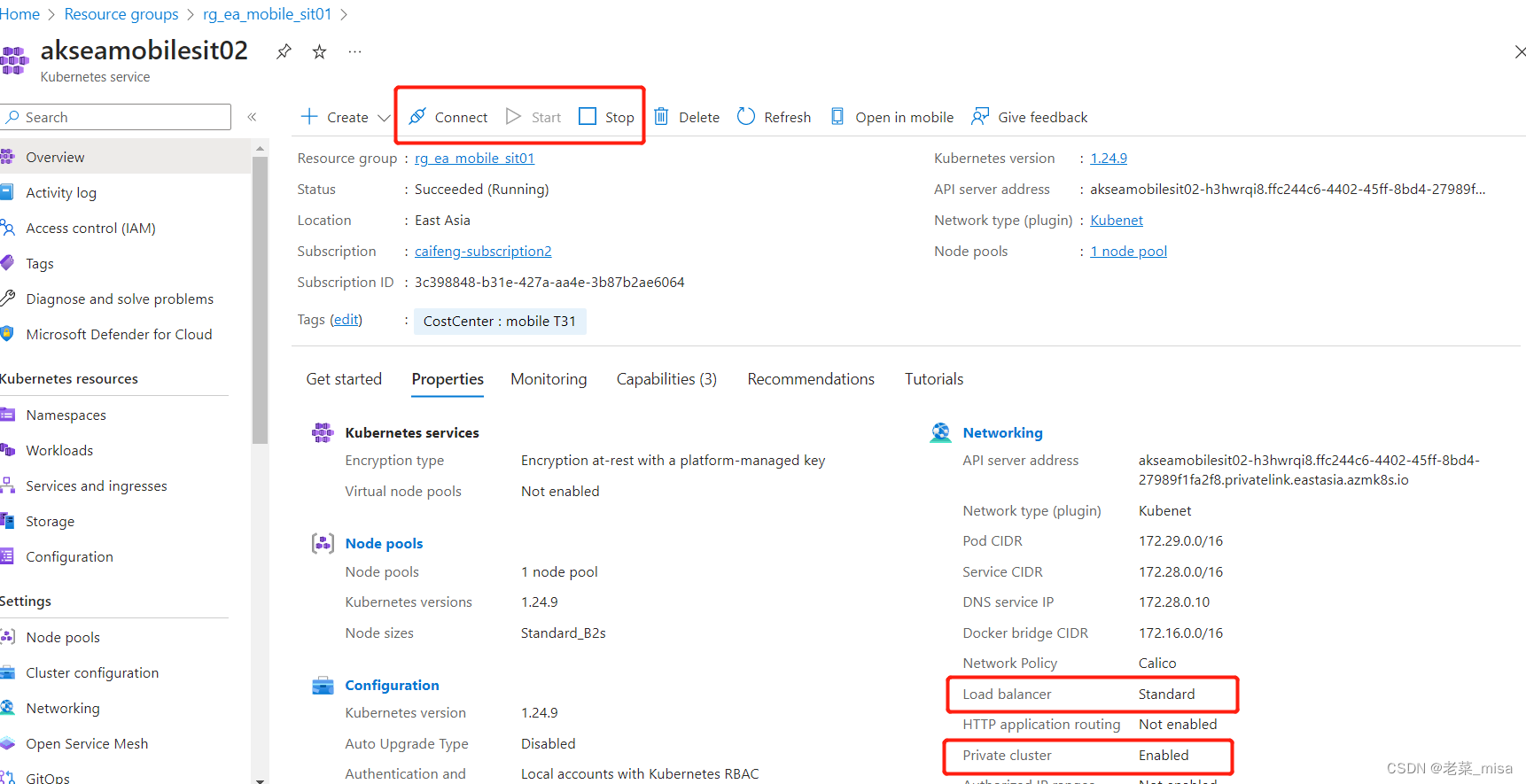The image size is (1526, 784).
Task: Pin the akseamobilesit02 resource to dashboard
Action: (x=284, y=51)
